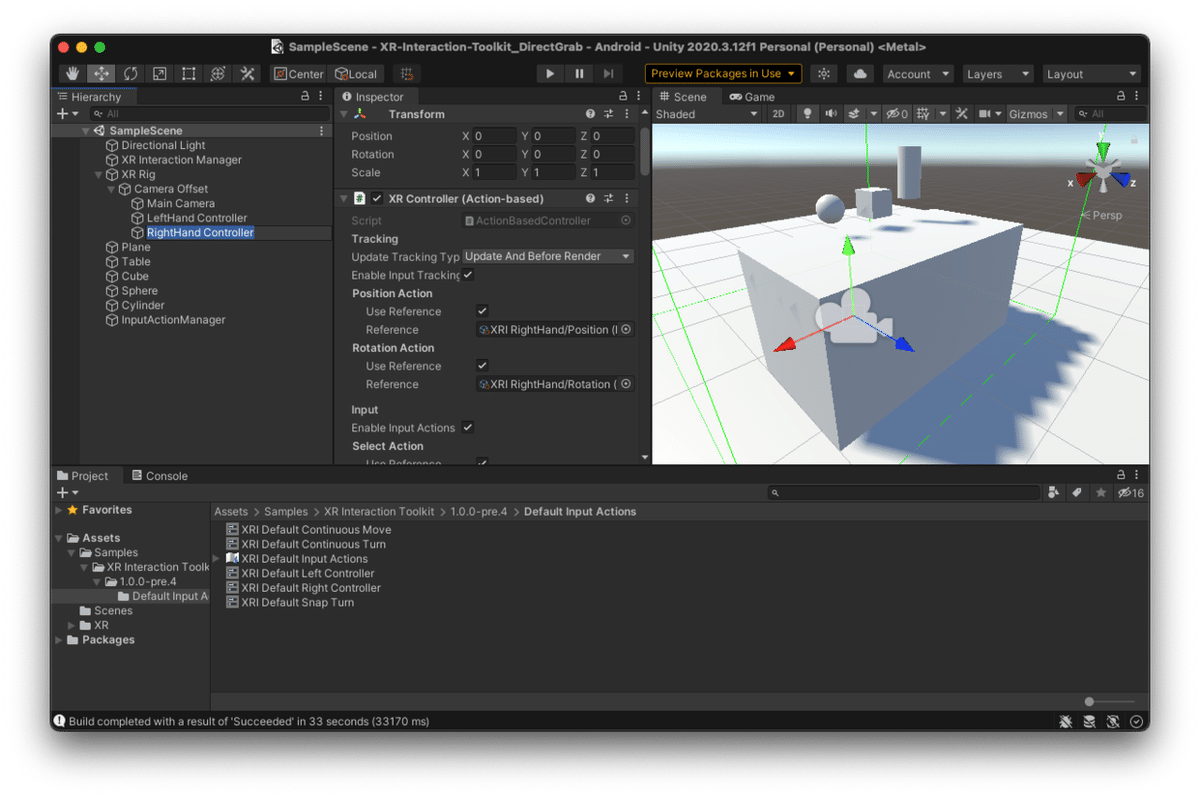Viewport: 1200px width, 798px height.
Task: Open the cloud Services icon
Action: 860,74
